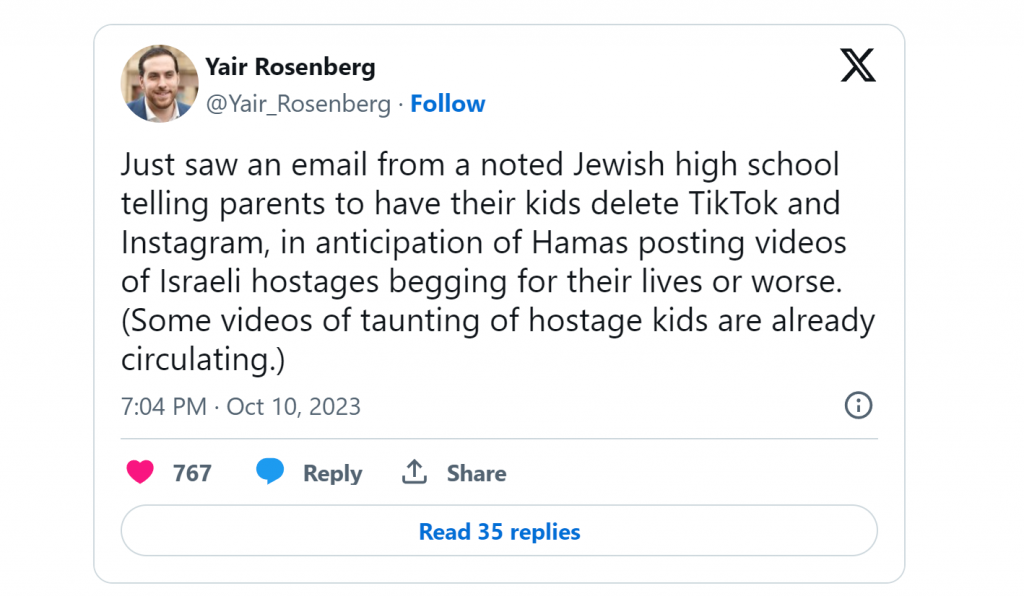Open the @Yair_Rosenberg handle link
This screenshot has width=1024, height=596.
(x=298, y=104)
